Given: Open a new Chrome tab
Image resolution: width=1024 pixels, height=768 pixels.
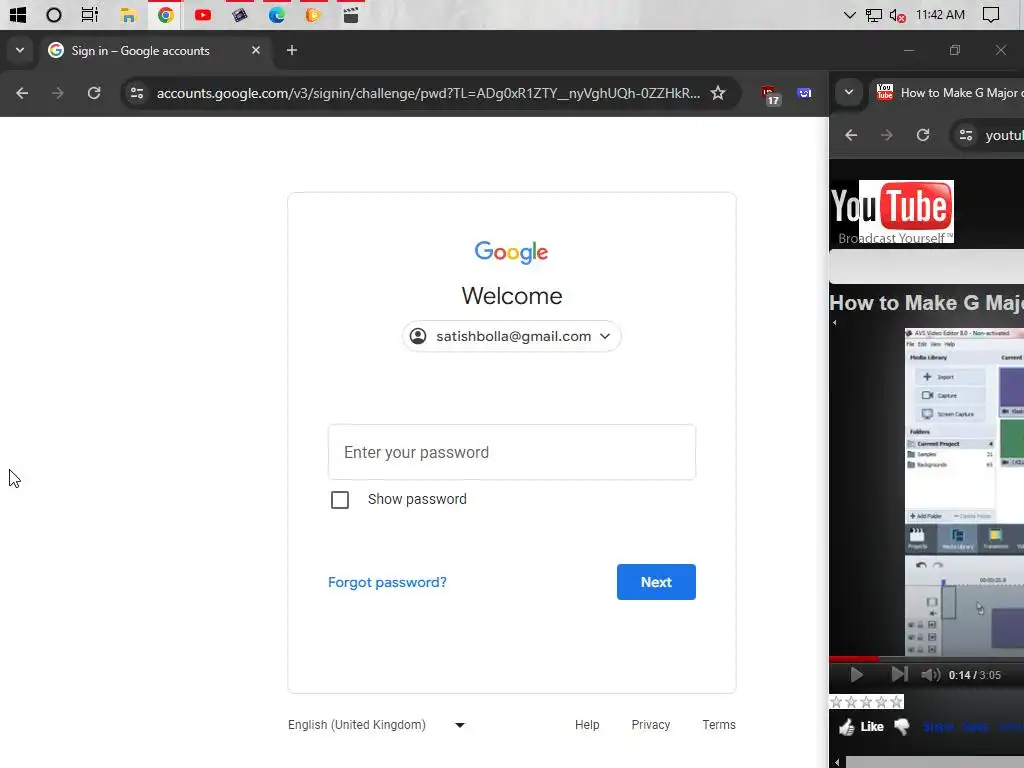Looking at the screenshot, I should click(x=292, y=50).
